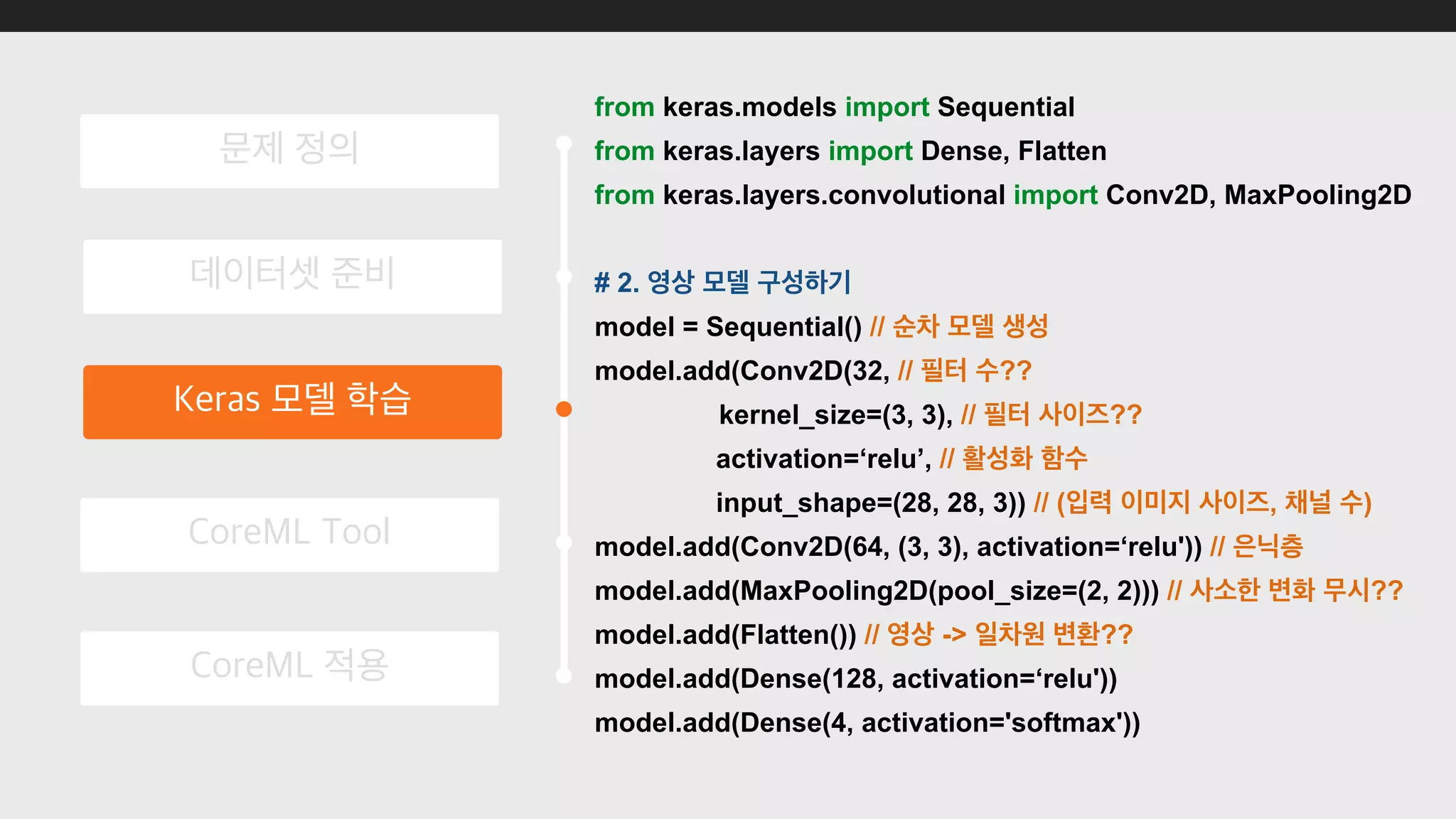The height and width of the screenshot is (819, 1456).
Task: Click the timeline dot beside the Conv2D(64 line
Action: (x=564, y=542)
